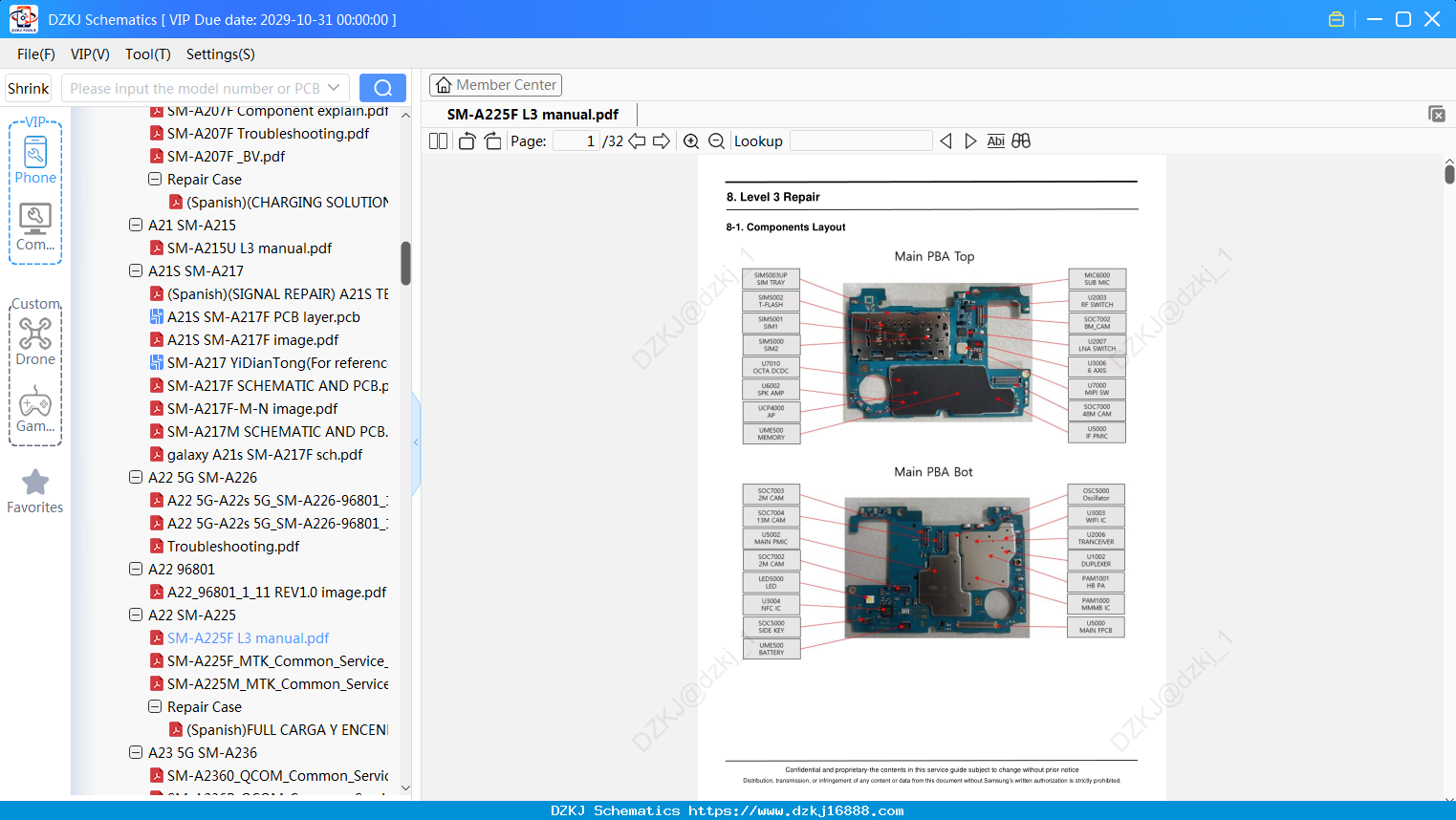The width and height of the screenshot is (1456, 820).
Task: Zoom in on the PDF
Action: [691, 141]
